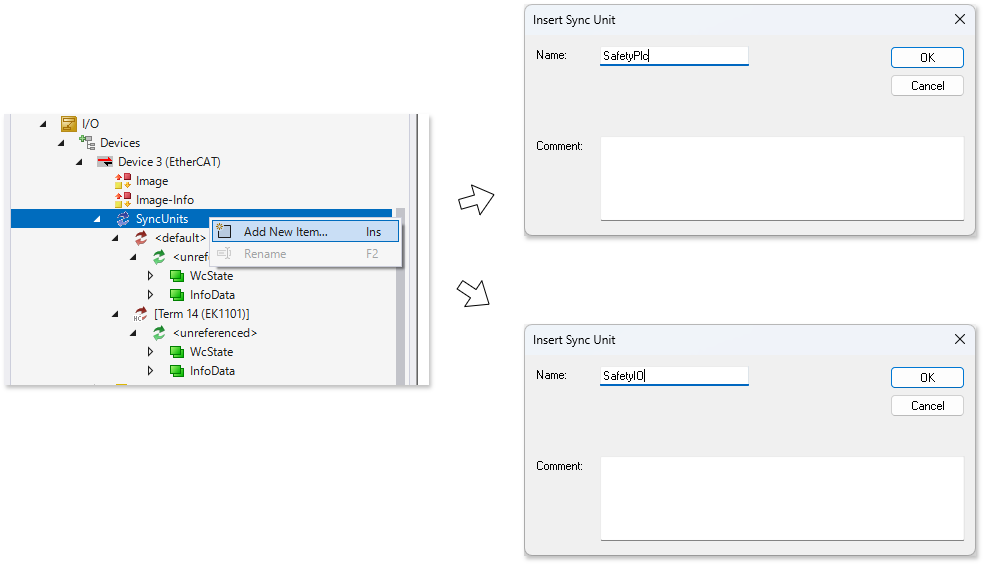Image resolution: width=983 pixels, height=564 pixels.
Task: Close the SafetyPlc Insert Sync Unit dialog
Action: [x=960, y=19]
